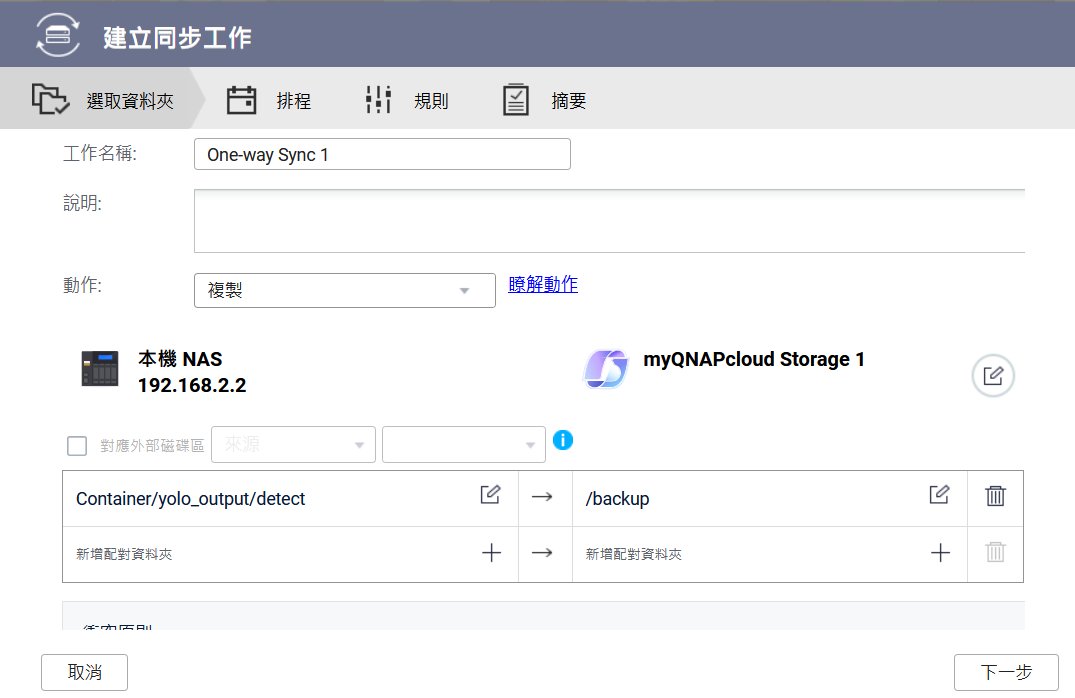Image resolution: width=1075 pixels, height=698 pixels.
Task: Open the 瞭解動作 link
Action: tap(543, 284)
